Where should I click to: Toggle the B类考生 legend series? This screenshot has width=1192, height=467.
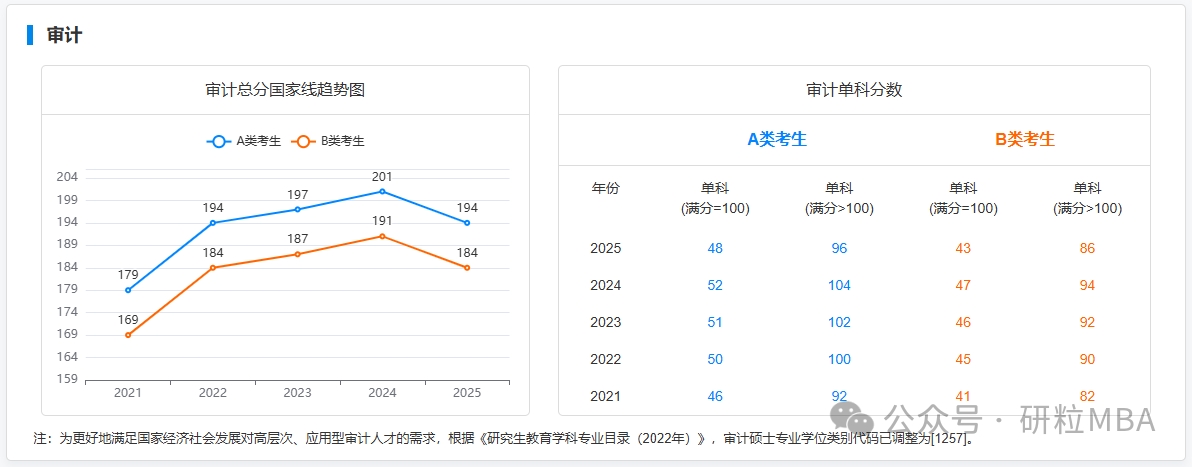(x=328, y=141)
